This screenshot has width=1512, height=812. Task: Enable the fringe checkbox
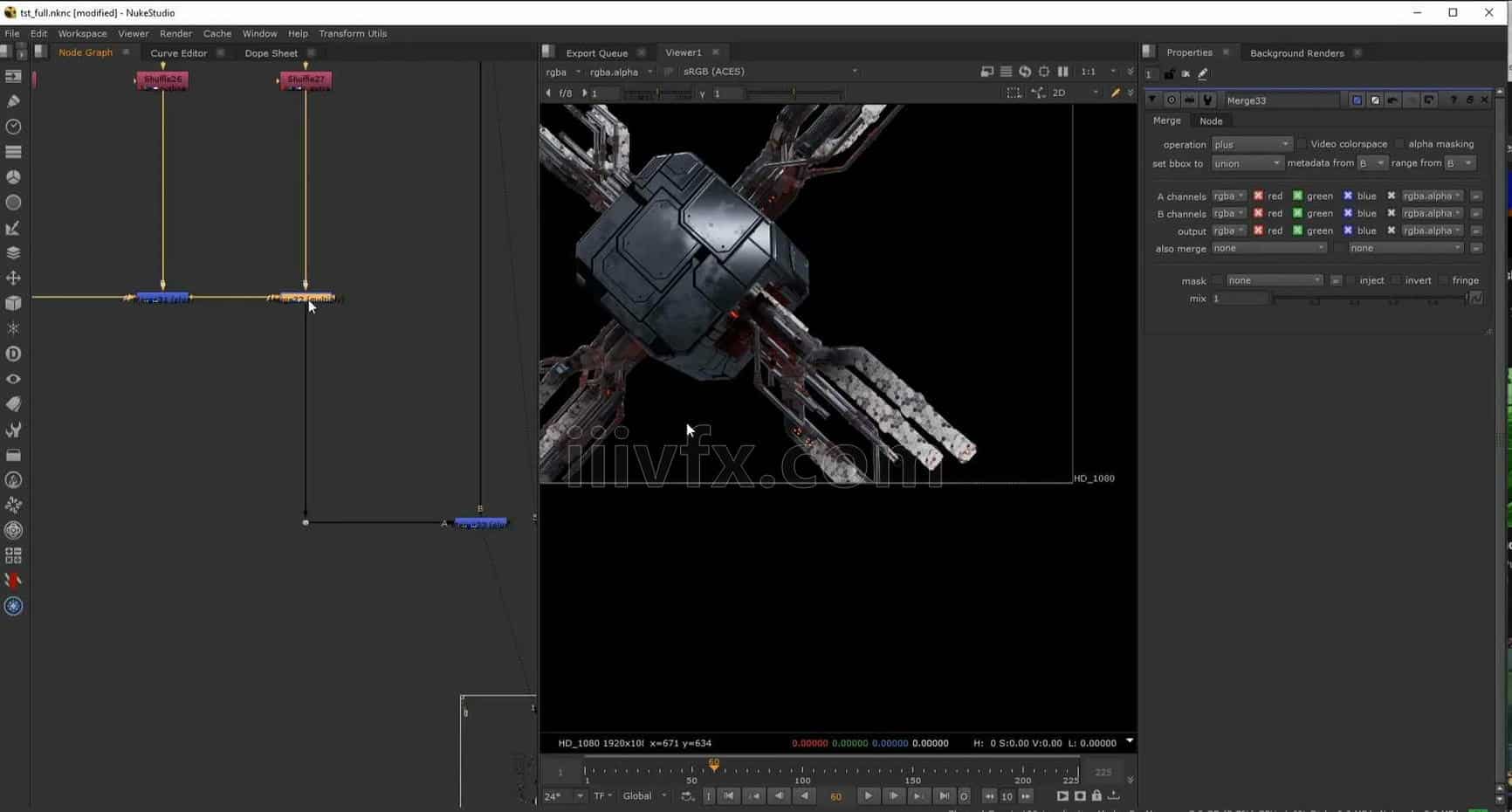tap(1443, 280)
